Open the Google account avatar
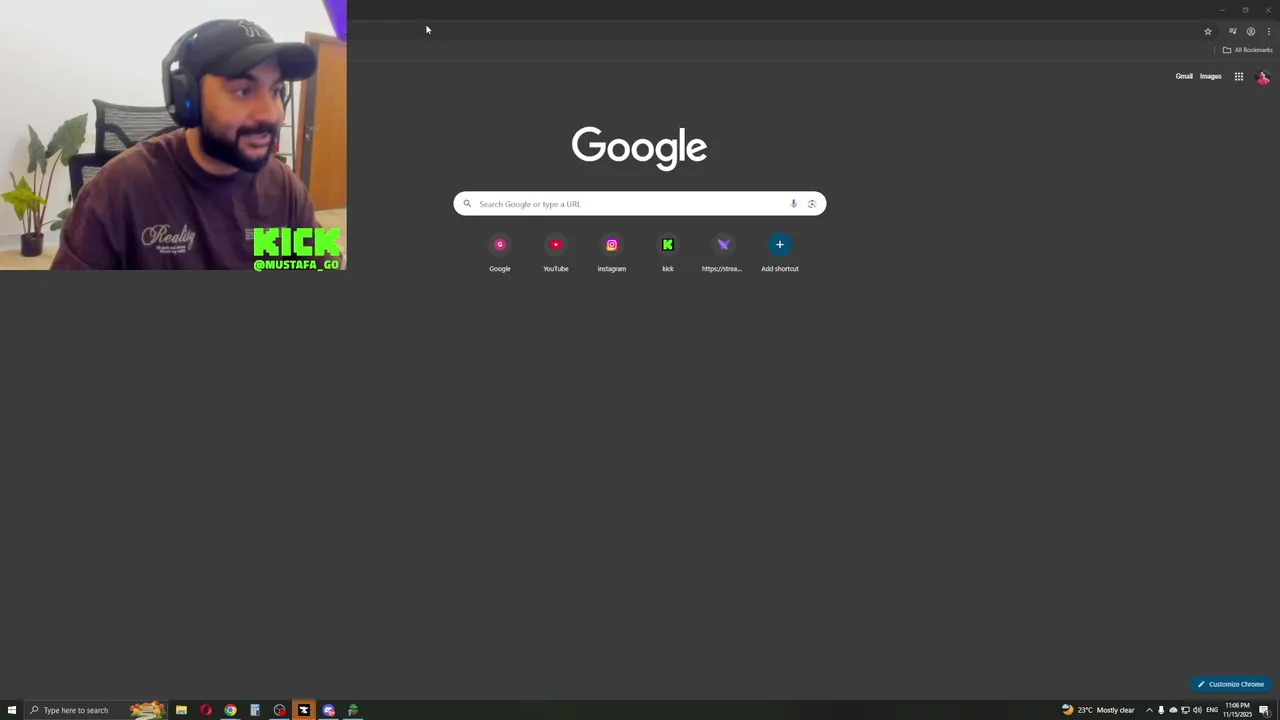This screenshot has width=1280, height=720. click(x=1262, y=77)
